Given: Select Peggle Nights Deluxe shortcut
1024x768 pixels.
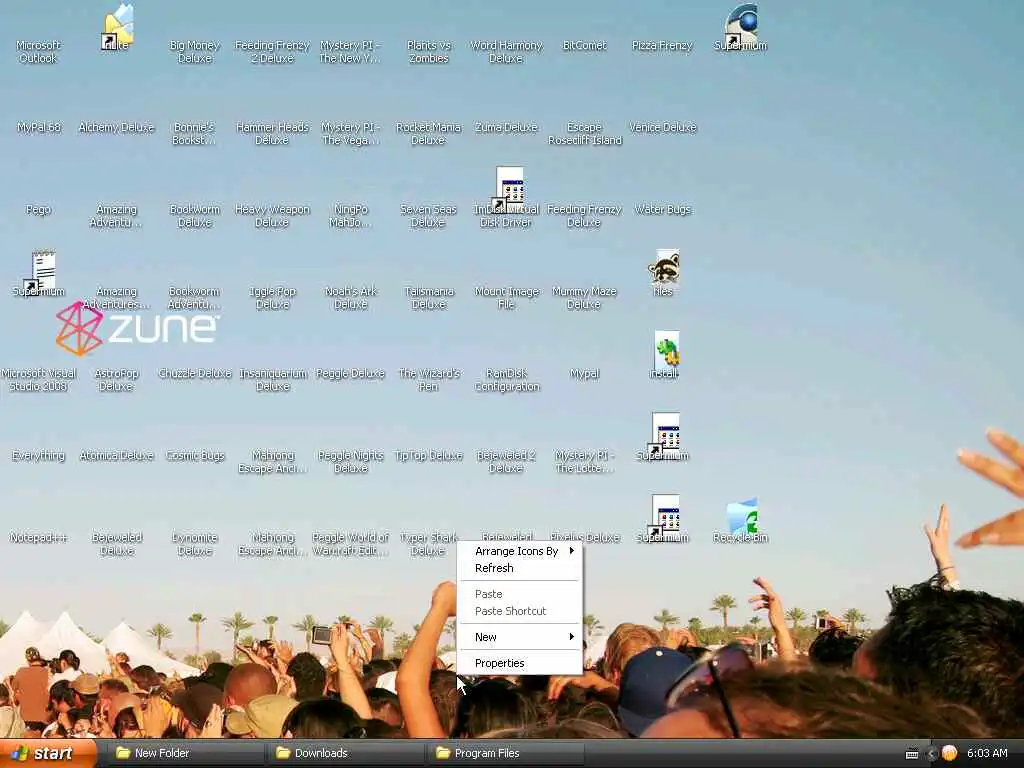Looking at the screenshot, I should click(x=351, y=461).
